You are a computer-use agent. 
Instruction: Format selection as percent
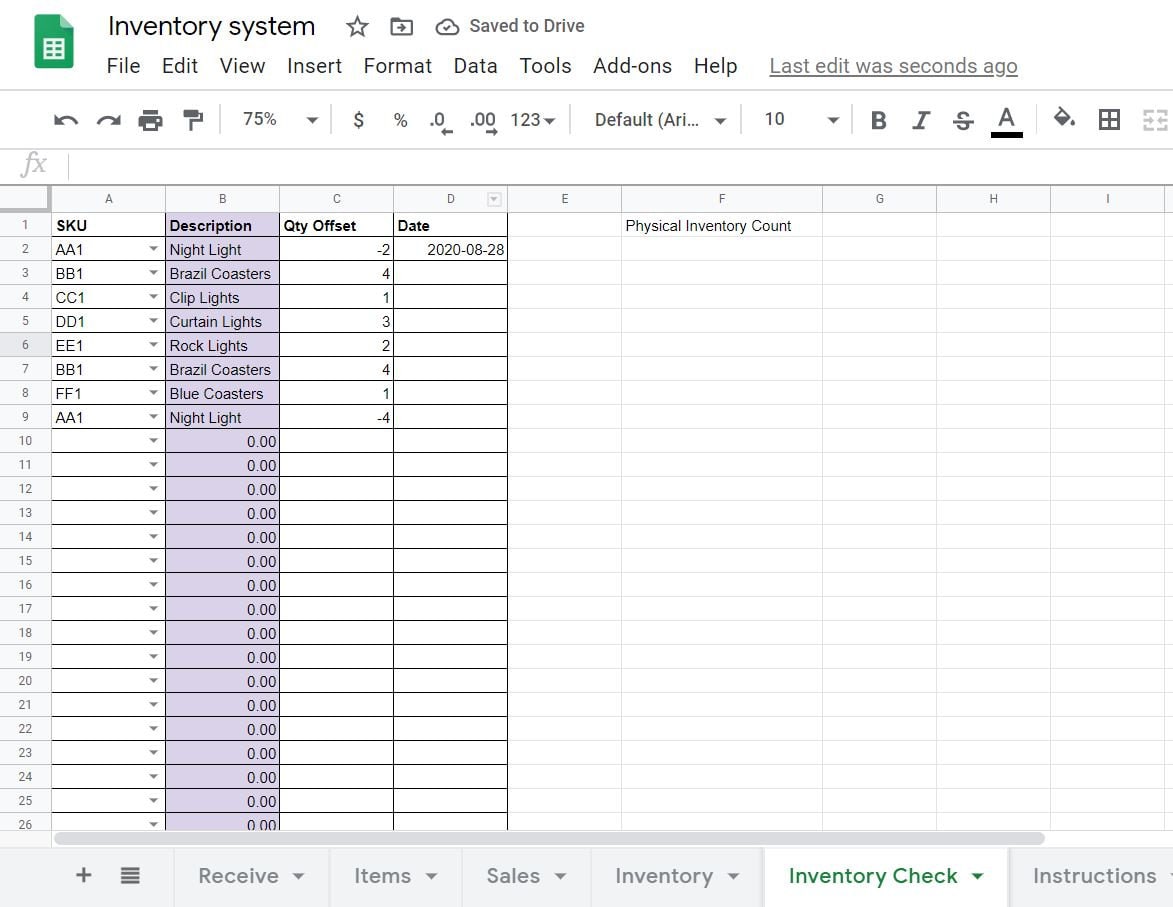point(400,119)
